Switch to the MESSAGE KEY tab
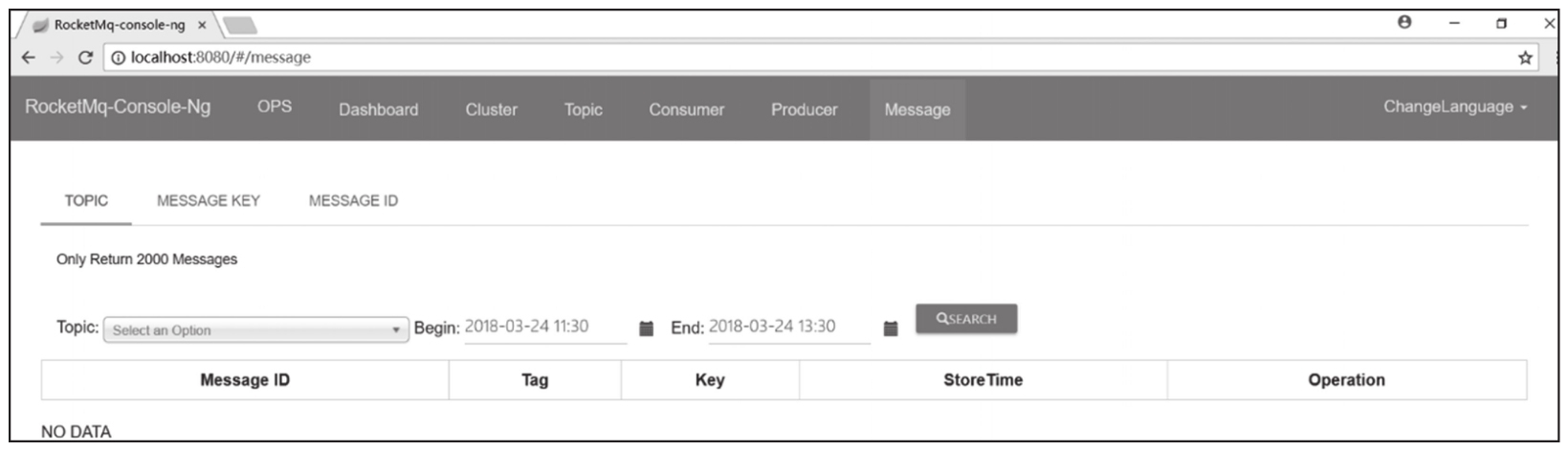Viewport: 1568px width, 451px height. coord(209,201)
